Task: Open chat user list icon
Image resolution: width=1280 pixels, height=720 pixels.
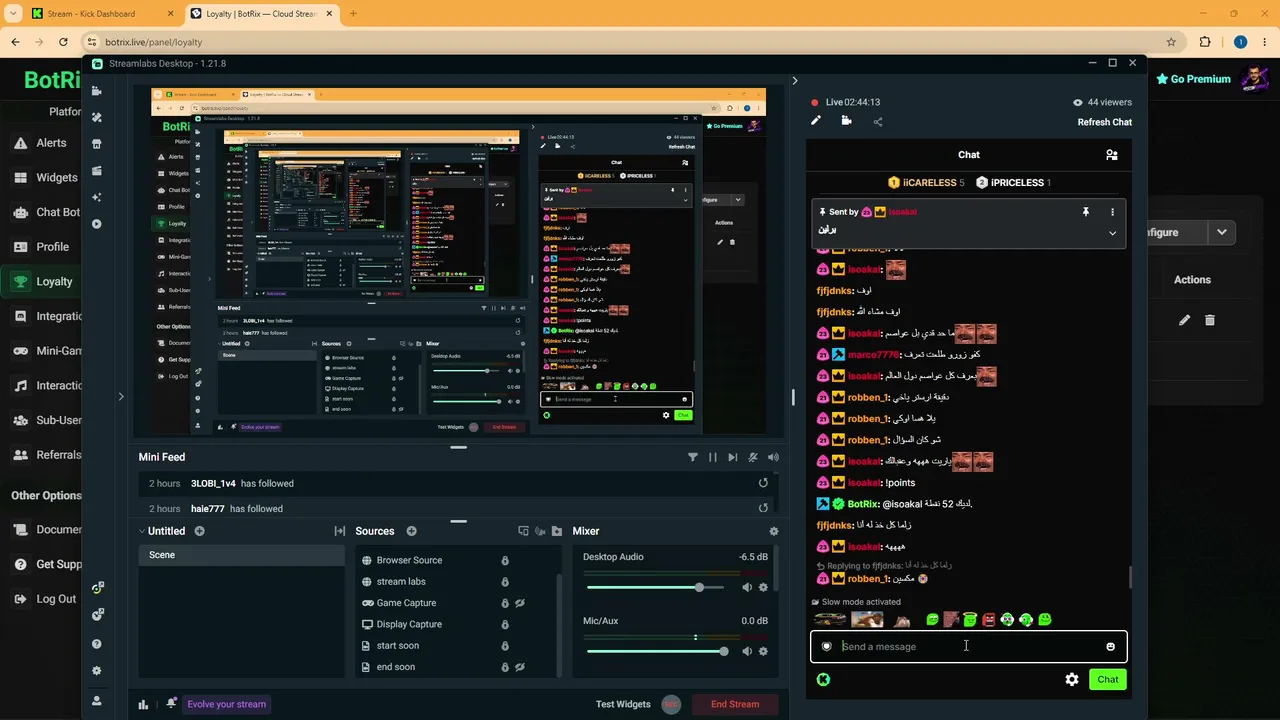Action: click(x=1111, y=155)
